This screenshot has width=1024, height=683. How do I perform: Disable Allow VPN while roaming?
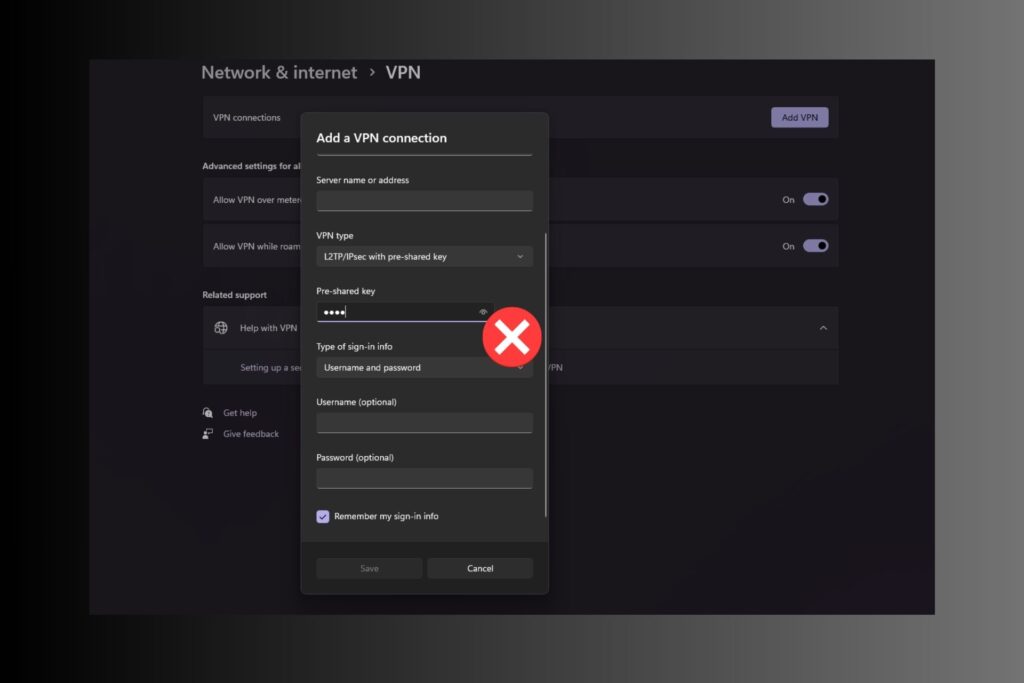point(818,246)
